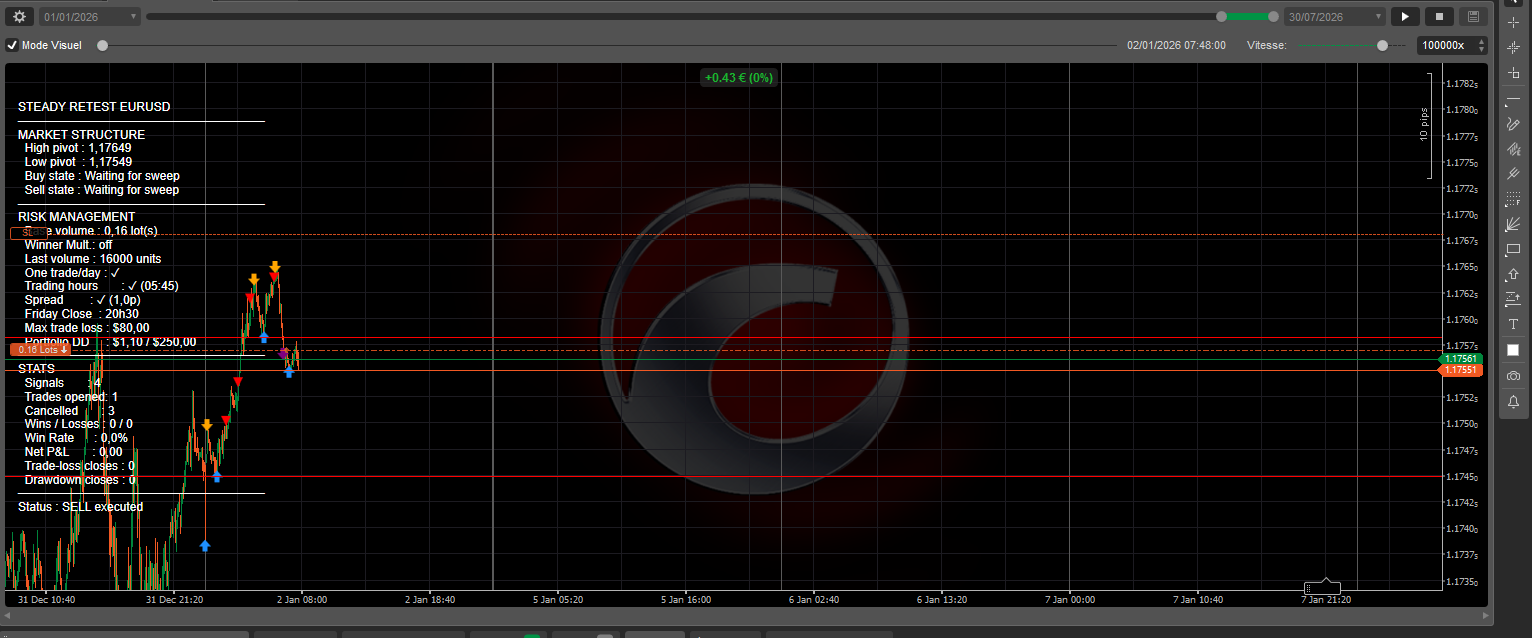Increase the 100000x speed stepper
This screenshot has height=638, width=1532.
point(1481,41)
